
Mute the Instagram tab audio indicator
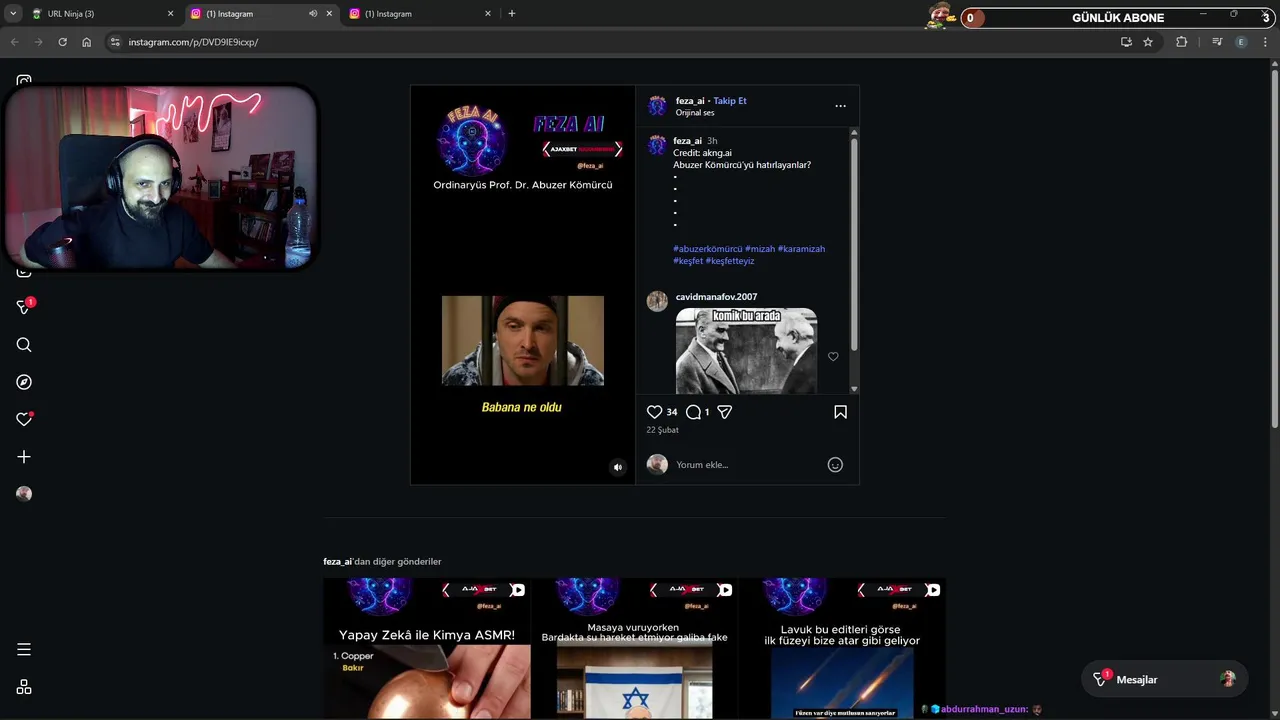coord(312,14)
